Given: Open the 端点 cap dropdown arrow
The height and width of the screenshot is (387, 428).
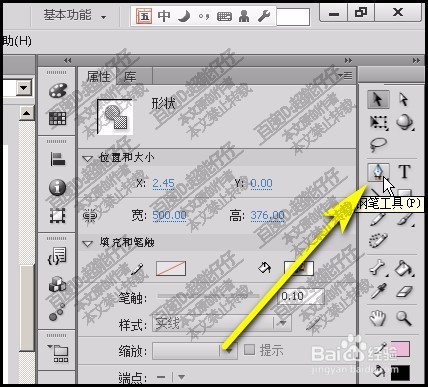Looking at the screenshot, I should click(x=181, y=377).
